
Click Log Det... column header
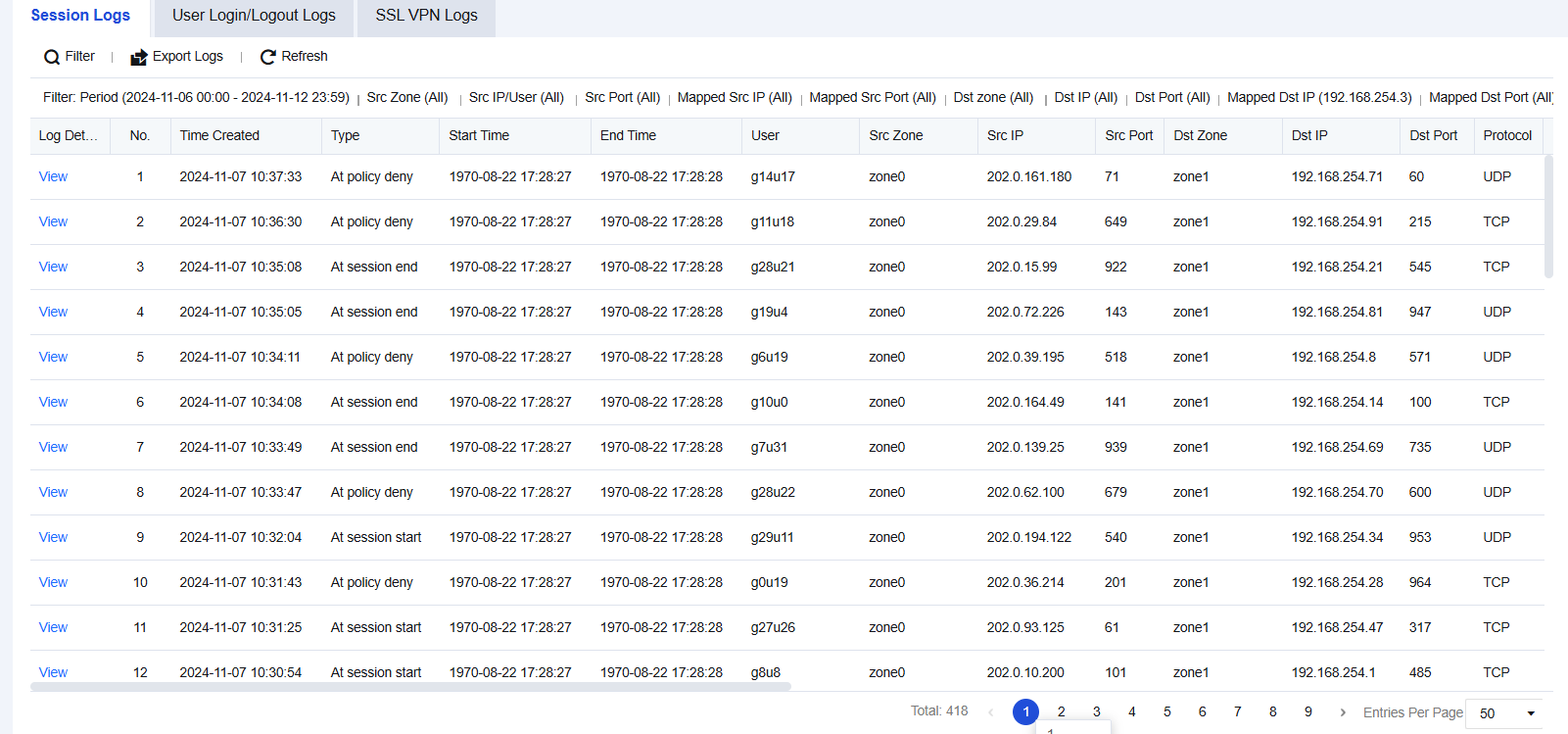69,135
